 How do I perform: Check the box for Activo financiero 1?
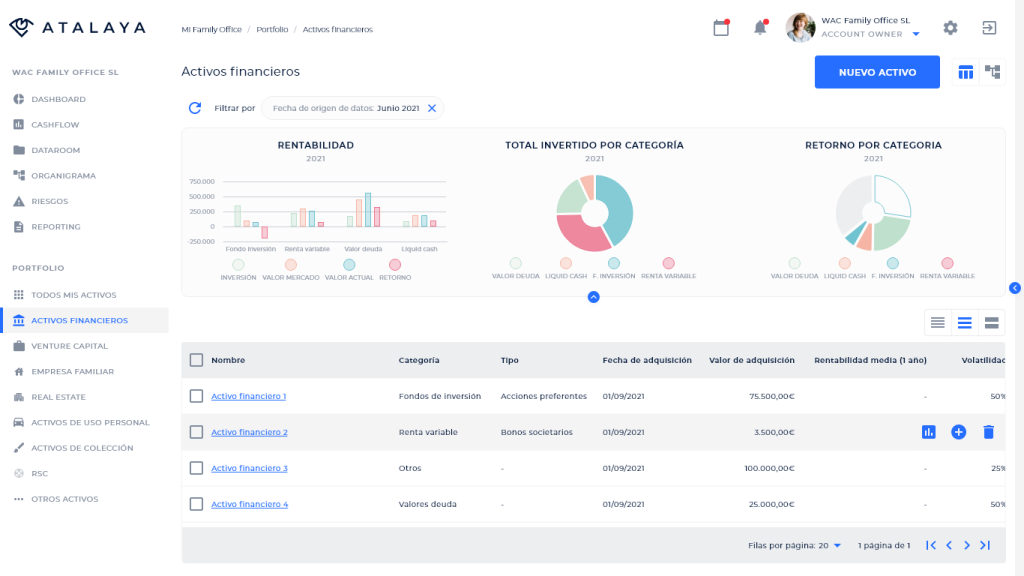[x=196, y=396]
